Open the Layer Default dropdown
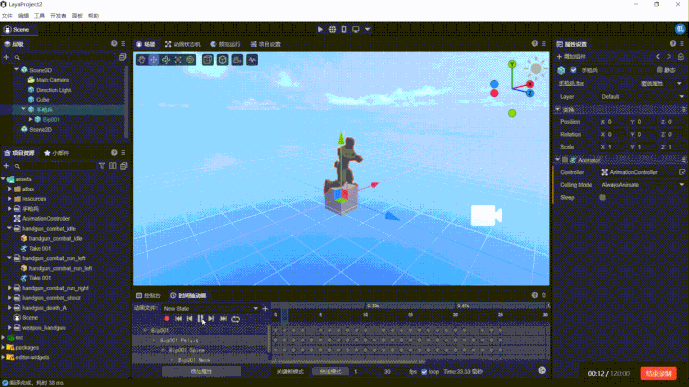This screenshot has width=689, height=387. point(642,97)
